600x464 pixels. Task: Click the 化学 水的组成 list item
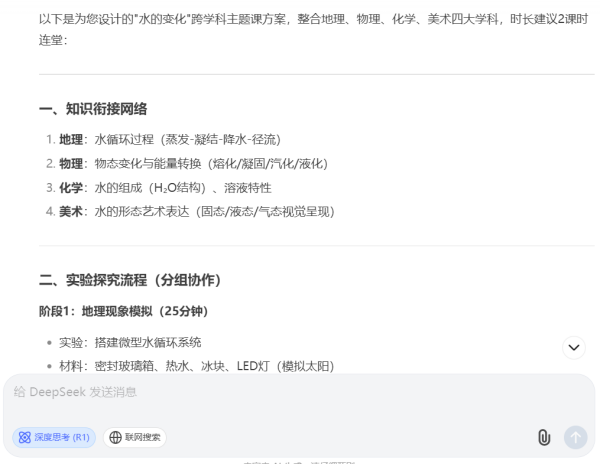[159, 188]
